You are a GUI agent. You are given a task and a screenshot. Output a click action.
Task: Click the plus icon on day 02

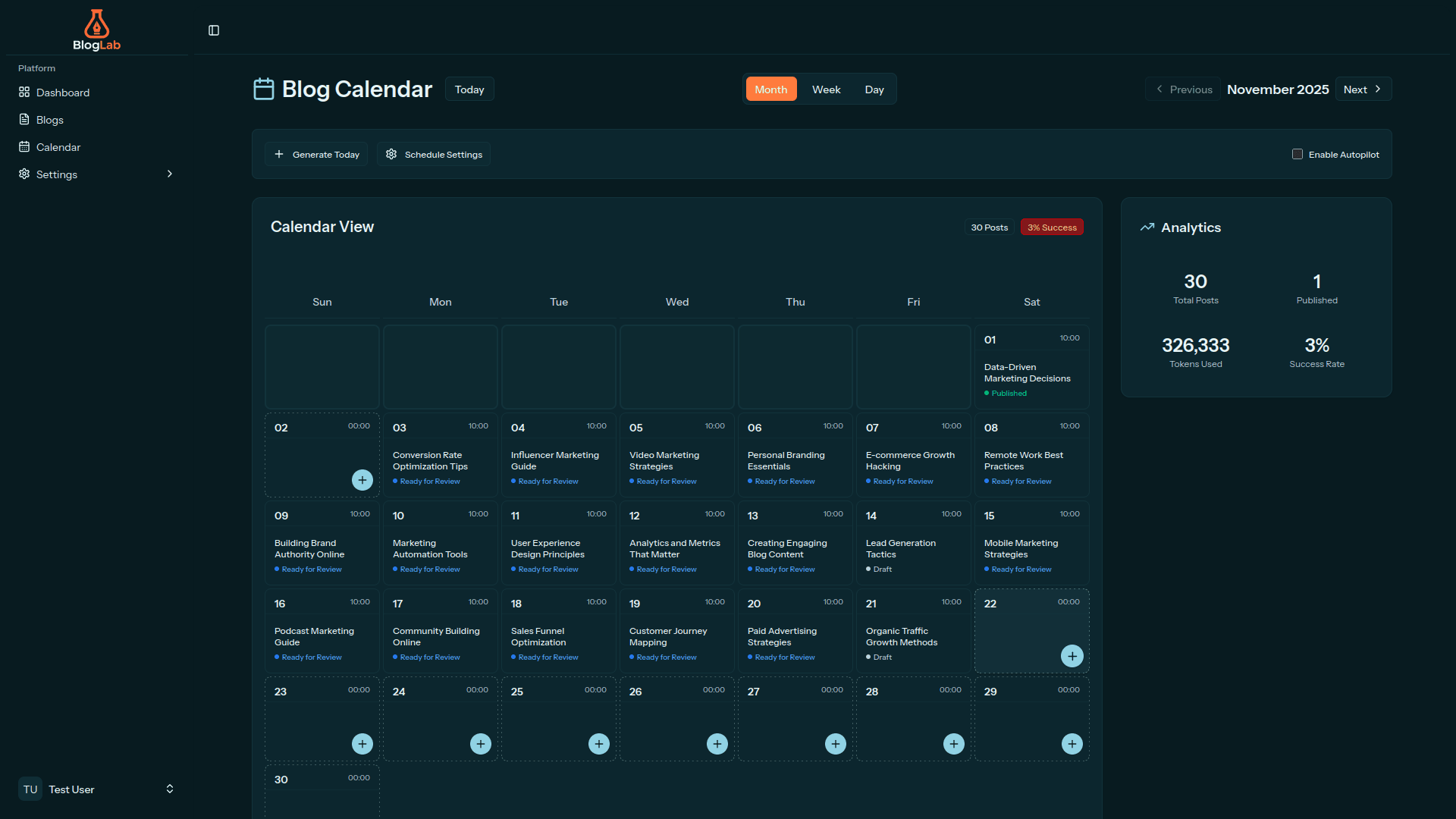click(x=362, y=480)
